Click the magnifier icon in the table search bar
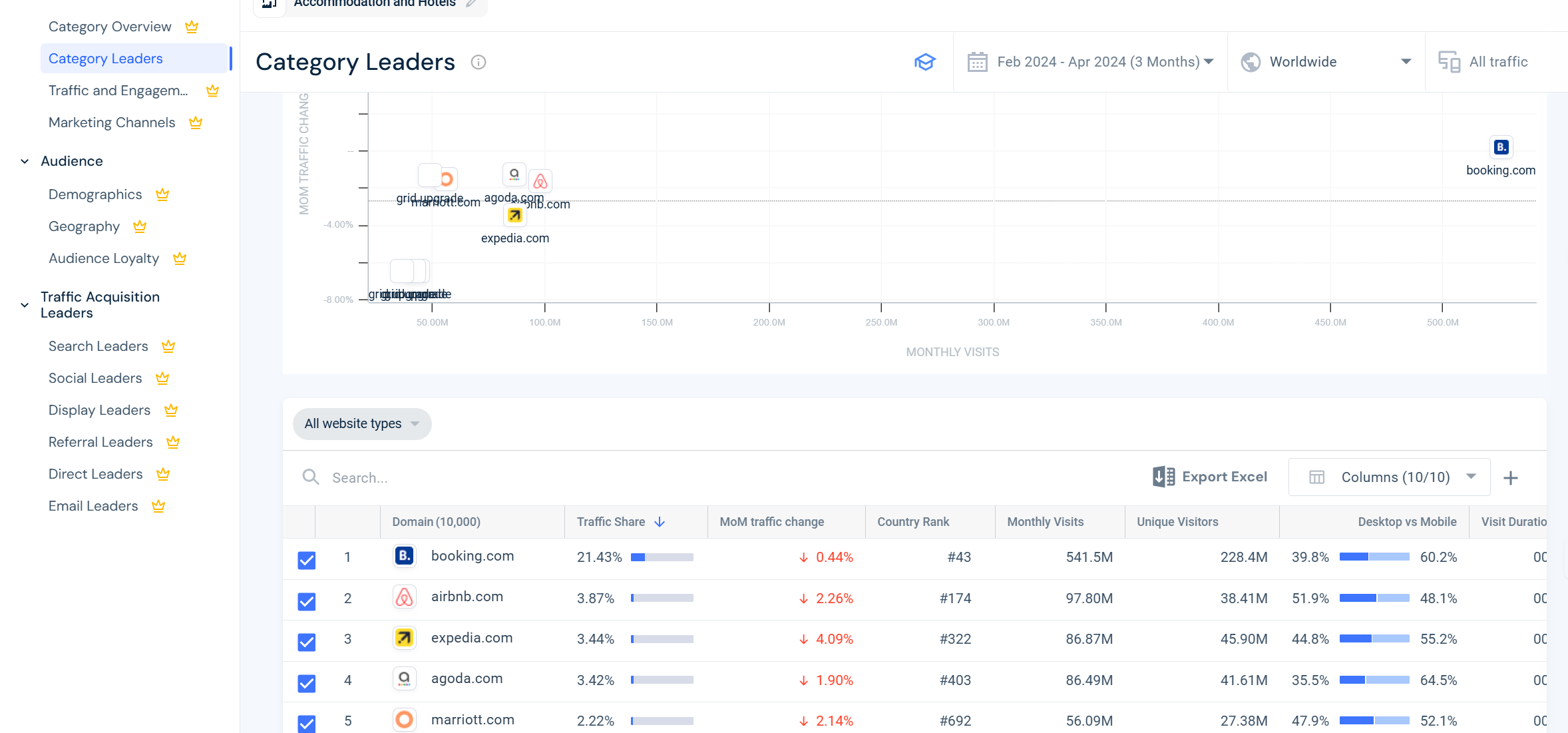The width and height of the screenshot is (1568, 733). [x=311, y=477]
